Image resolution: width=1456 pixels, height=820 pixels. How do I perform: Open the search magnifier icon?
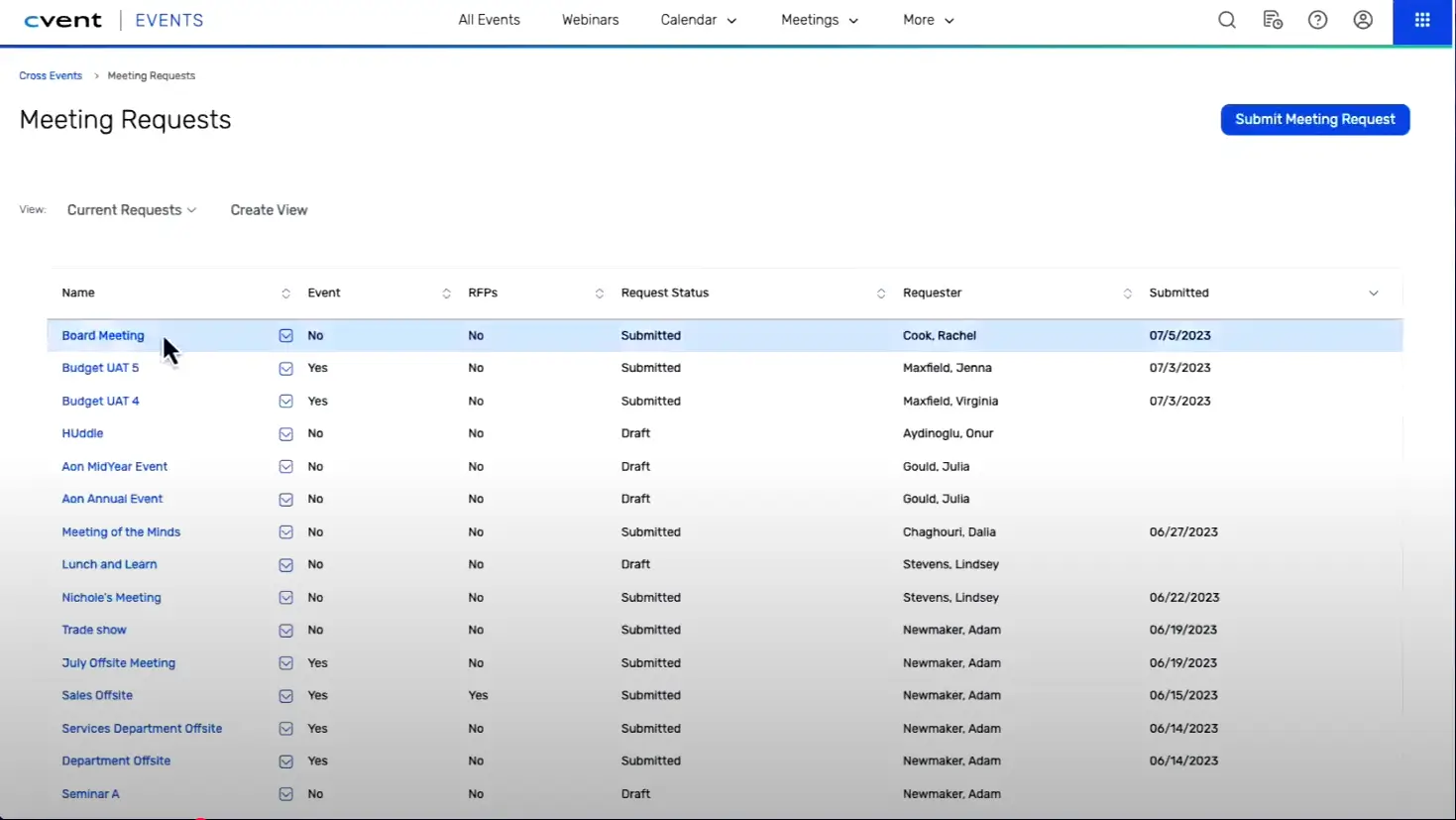coord(1227,20)
